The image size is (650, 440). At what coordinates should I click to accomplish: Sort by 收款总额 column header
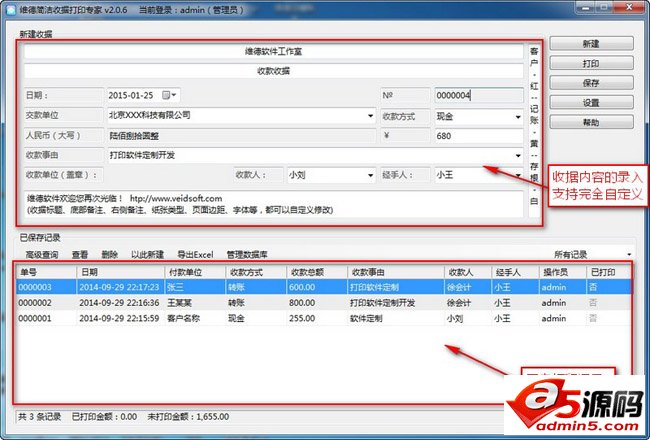317,272
